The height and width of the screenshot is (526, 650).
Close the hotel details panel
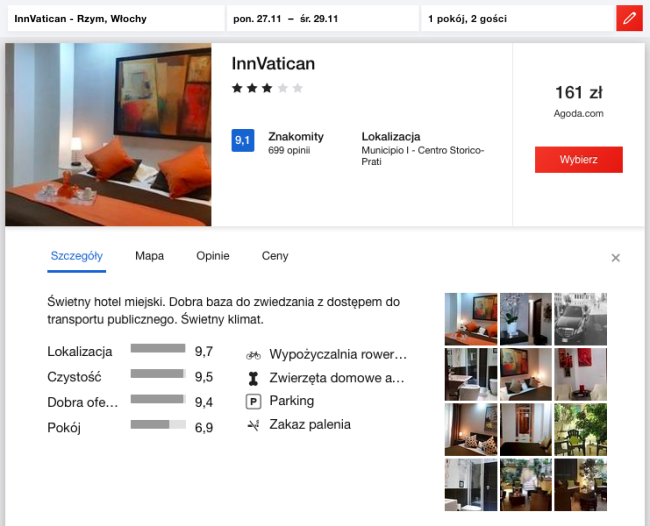(616, 258)
